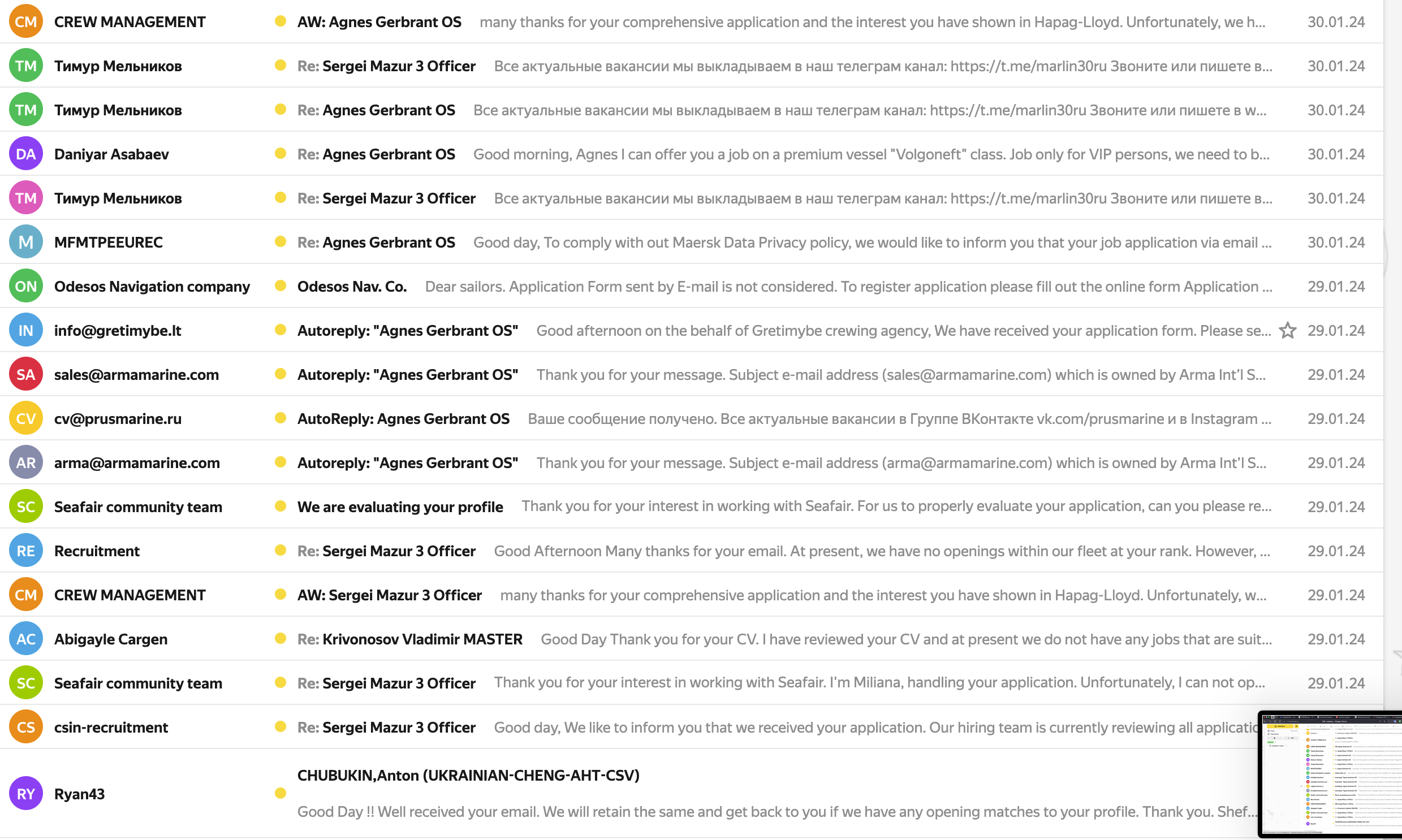Toggle the unread dot on the MFMTPEEUREC email
Viewport: 1402px width, 840px height.
tap(280, 242)
